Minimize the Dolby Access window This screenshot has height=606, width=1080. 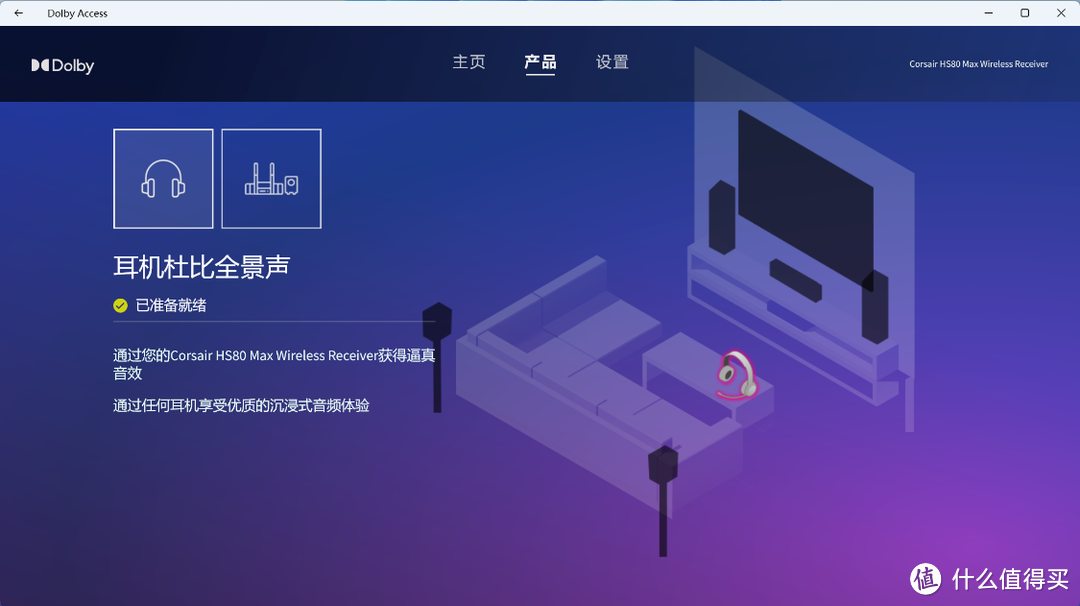tap(988, 13)
